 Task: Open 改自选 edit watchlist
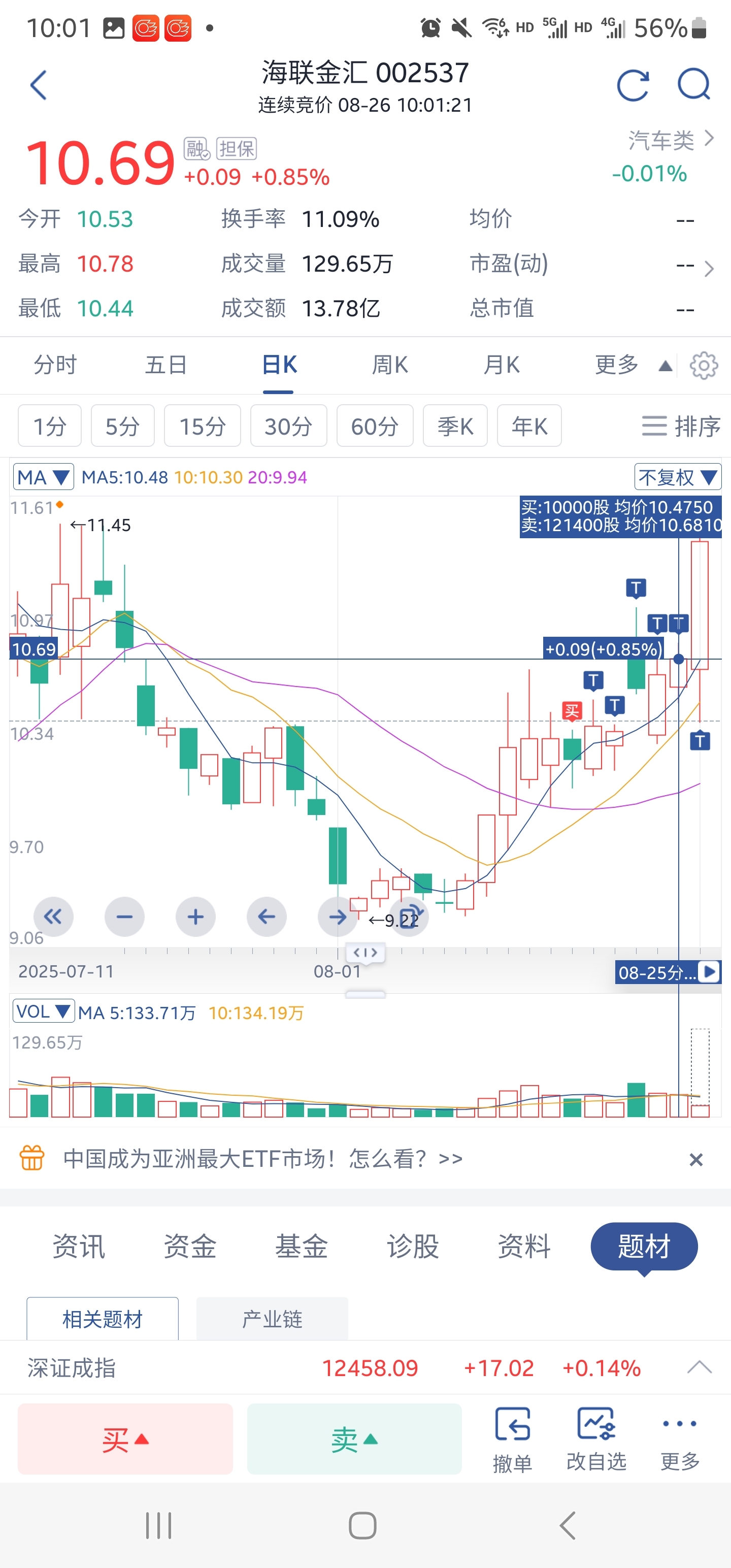[596, 1440]
